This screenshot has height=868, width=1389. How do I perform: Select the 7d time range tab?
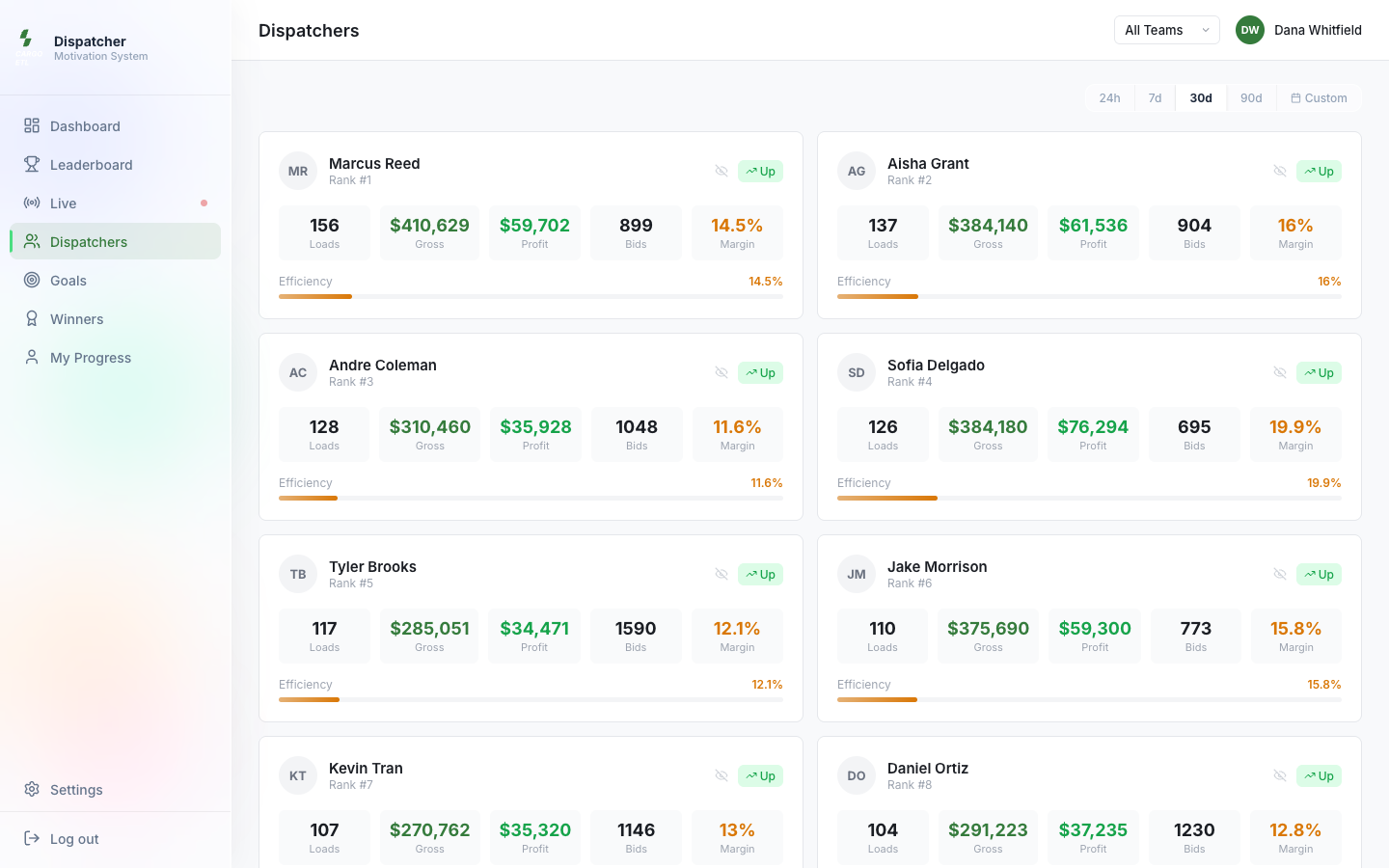tap(1155, 97)
